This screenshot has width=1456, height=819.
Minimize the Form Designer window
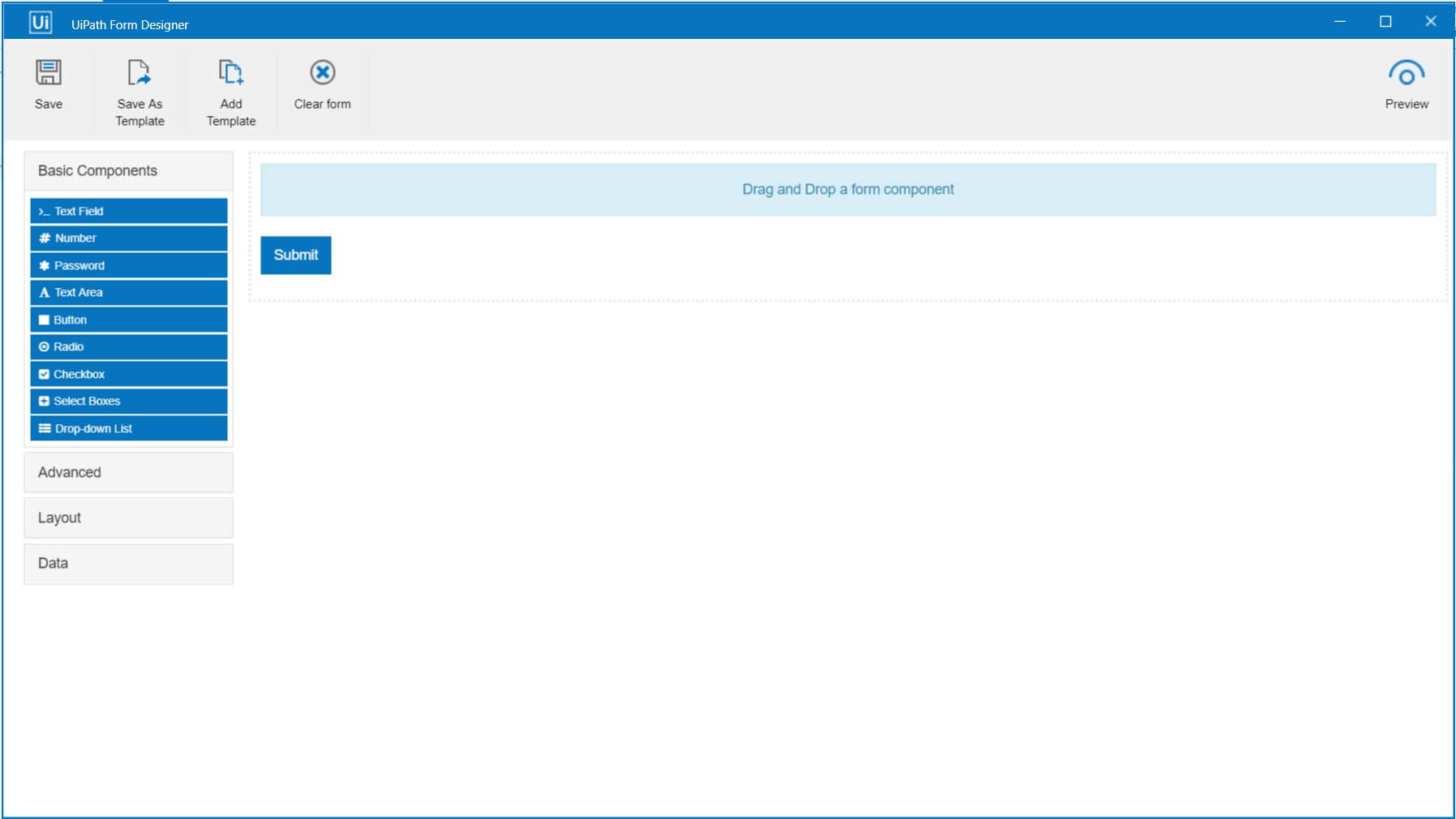coord(1340,22)
